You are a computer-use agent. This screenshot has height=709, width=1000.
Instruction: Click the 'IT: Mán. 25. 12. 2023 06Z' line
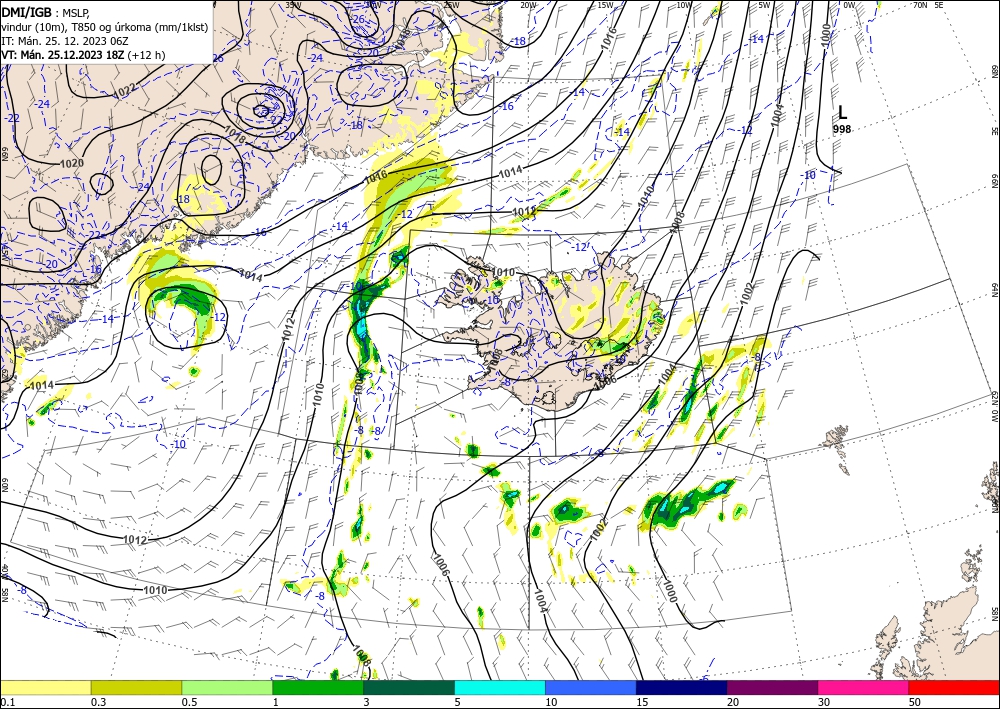click(x=64, y=41)
